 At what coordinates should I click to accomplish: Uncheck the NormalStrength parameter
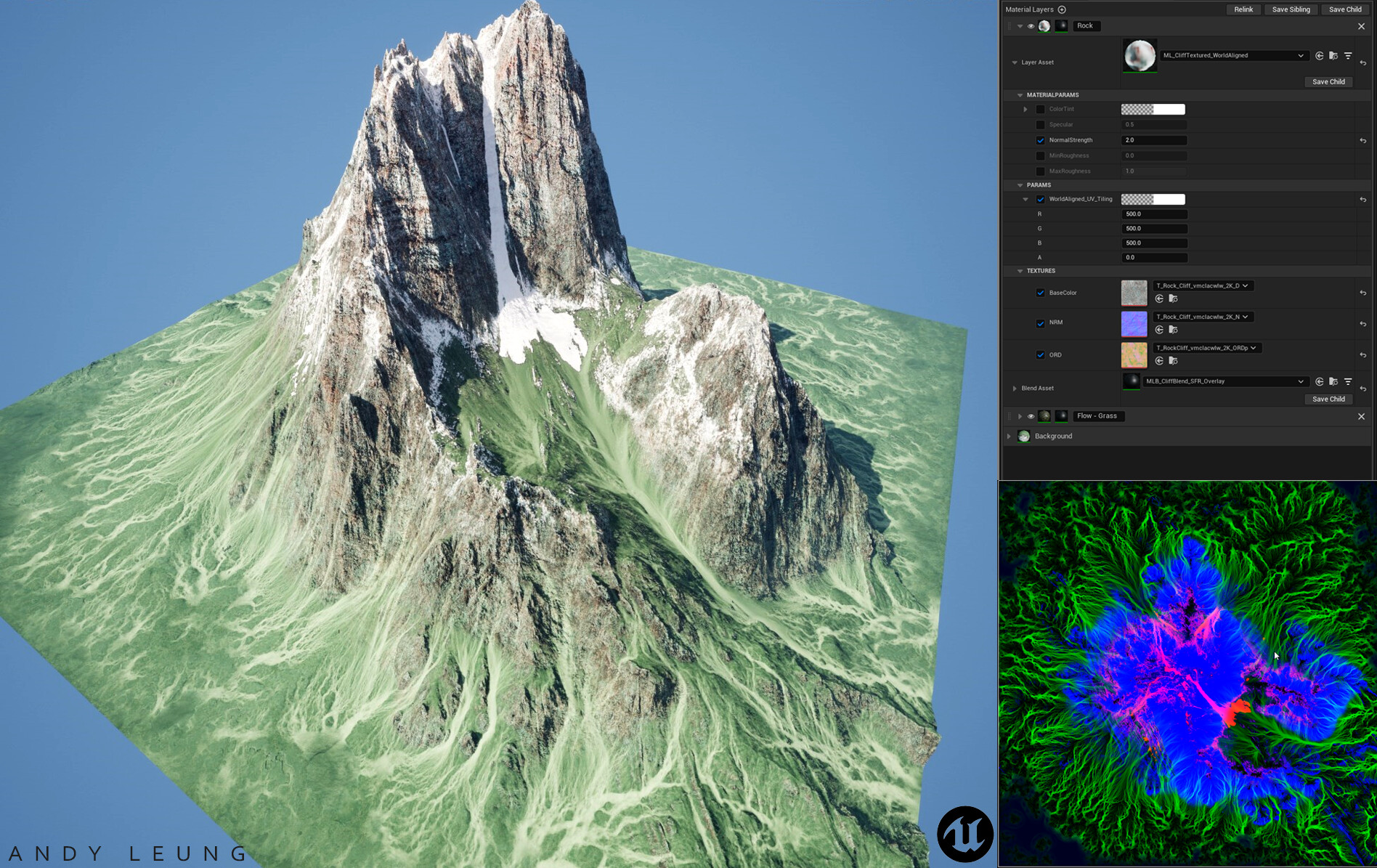coord(1040,140)
